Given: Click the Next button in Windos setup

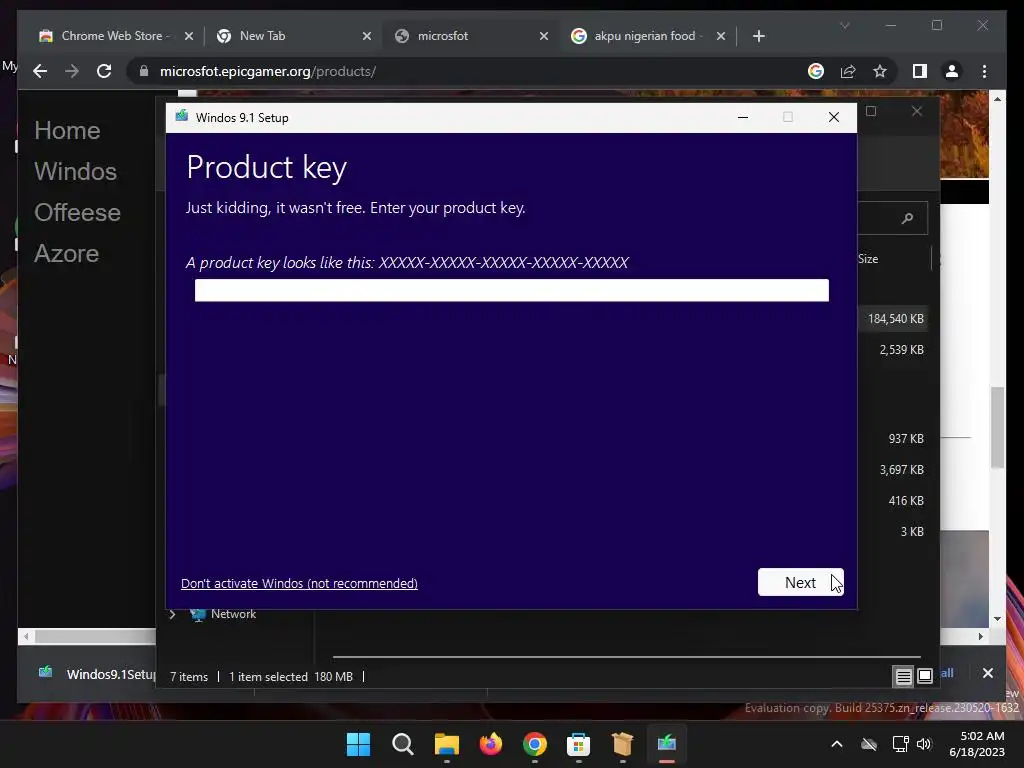Looking at the screenshot, I should 801,582.
